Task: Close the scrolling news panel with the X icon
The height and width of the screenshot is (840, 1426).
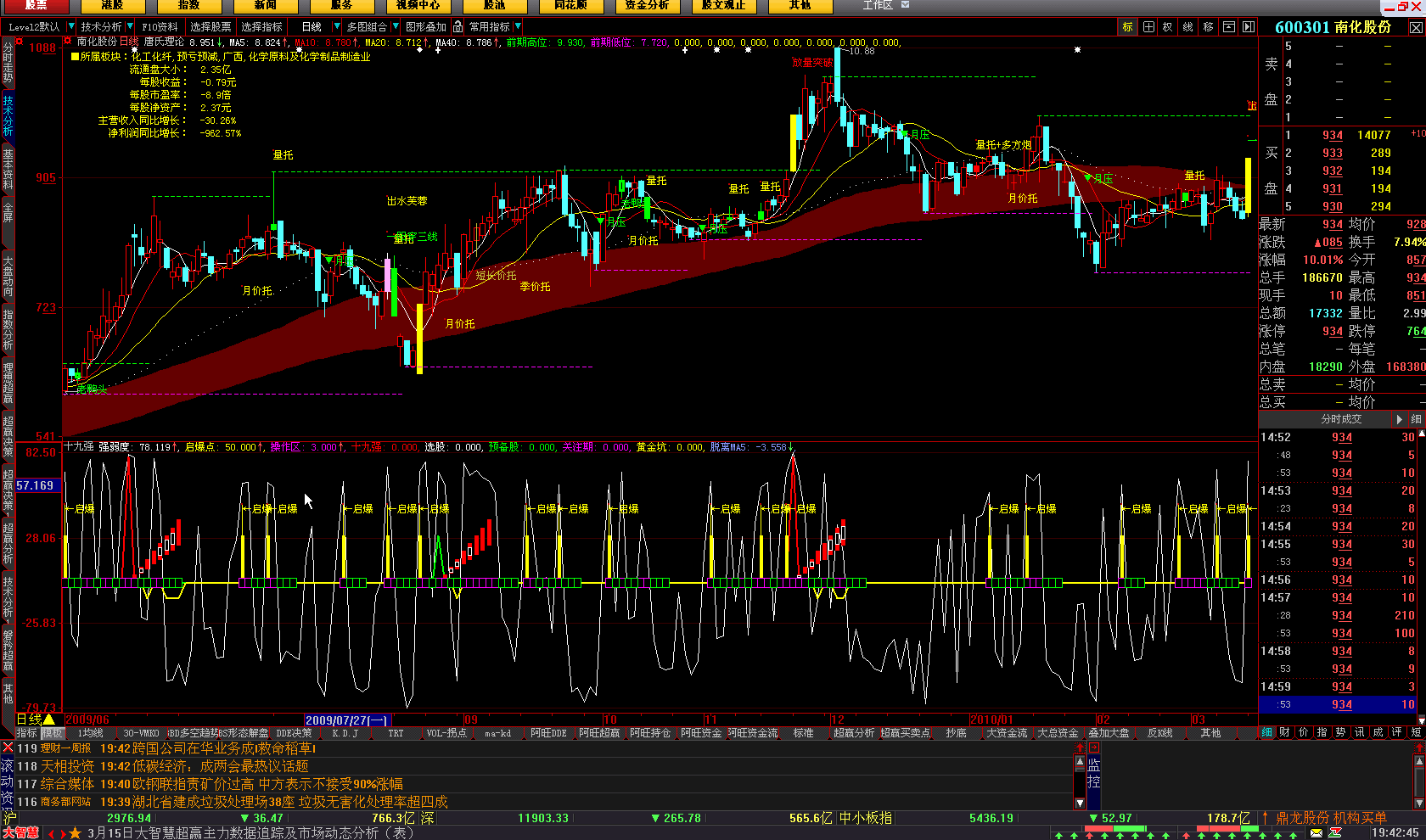Action: coord(8,748)
